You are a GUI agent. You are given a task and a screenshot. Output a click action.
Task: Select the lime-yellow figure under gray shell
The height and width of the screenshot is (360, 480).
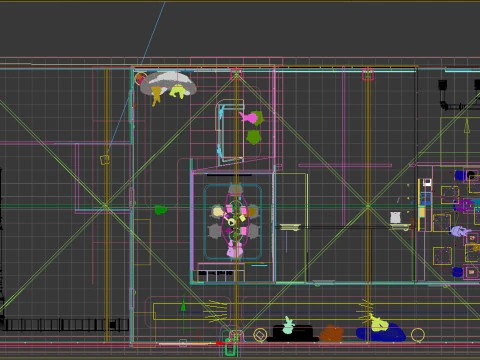tap(178, 92)
